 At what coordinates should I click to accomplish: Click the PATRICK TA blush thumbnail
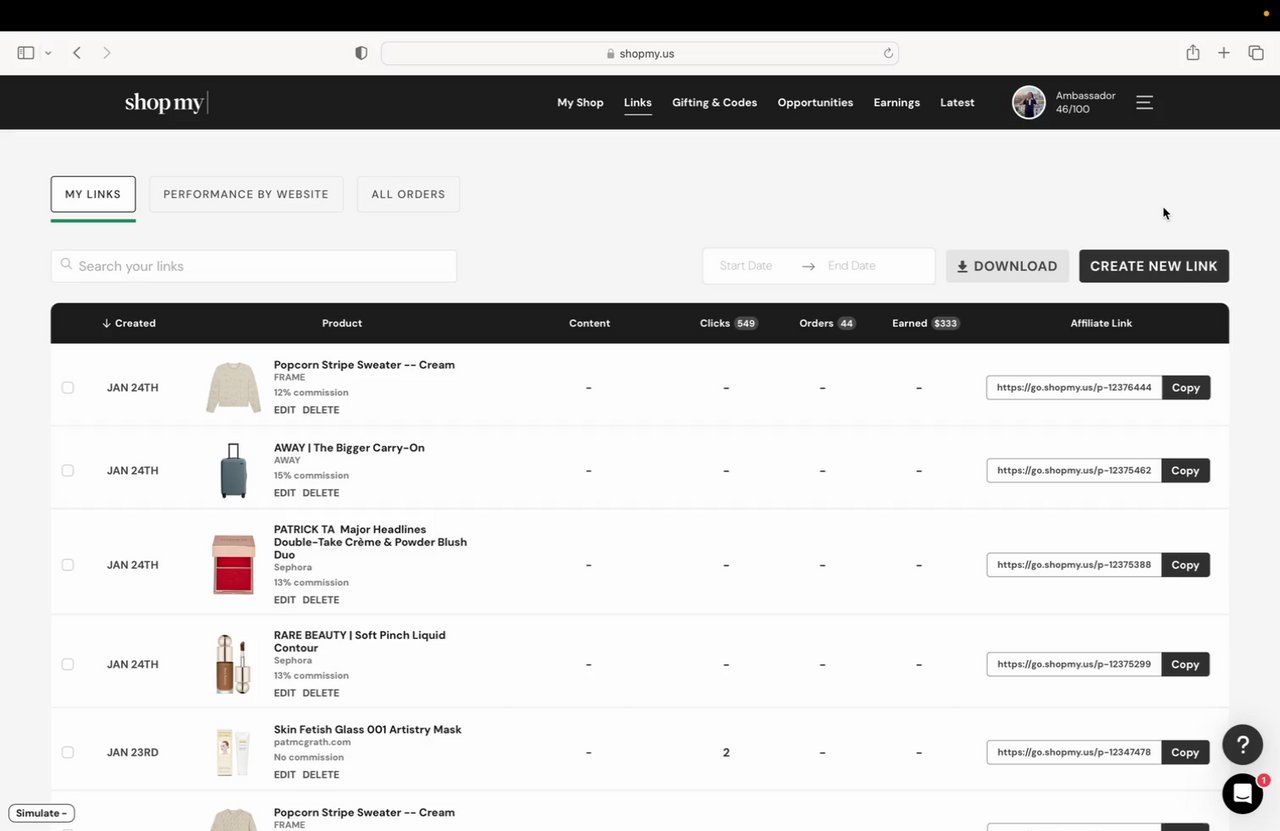[233, 565]
